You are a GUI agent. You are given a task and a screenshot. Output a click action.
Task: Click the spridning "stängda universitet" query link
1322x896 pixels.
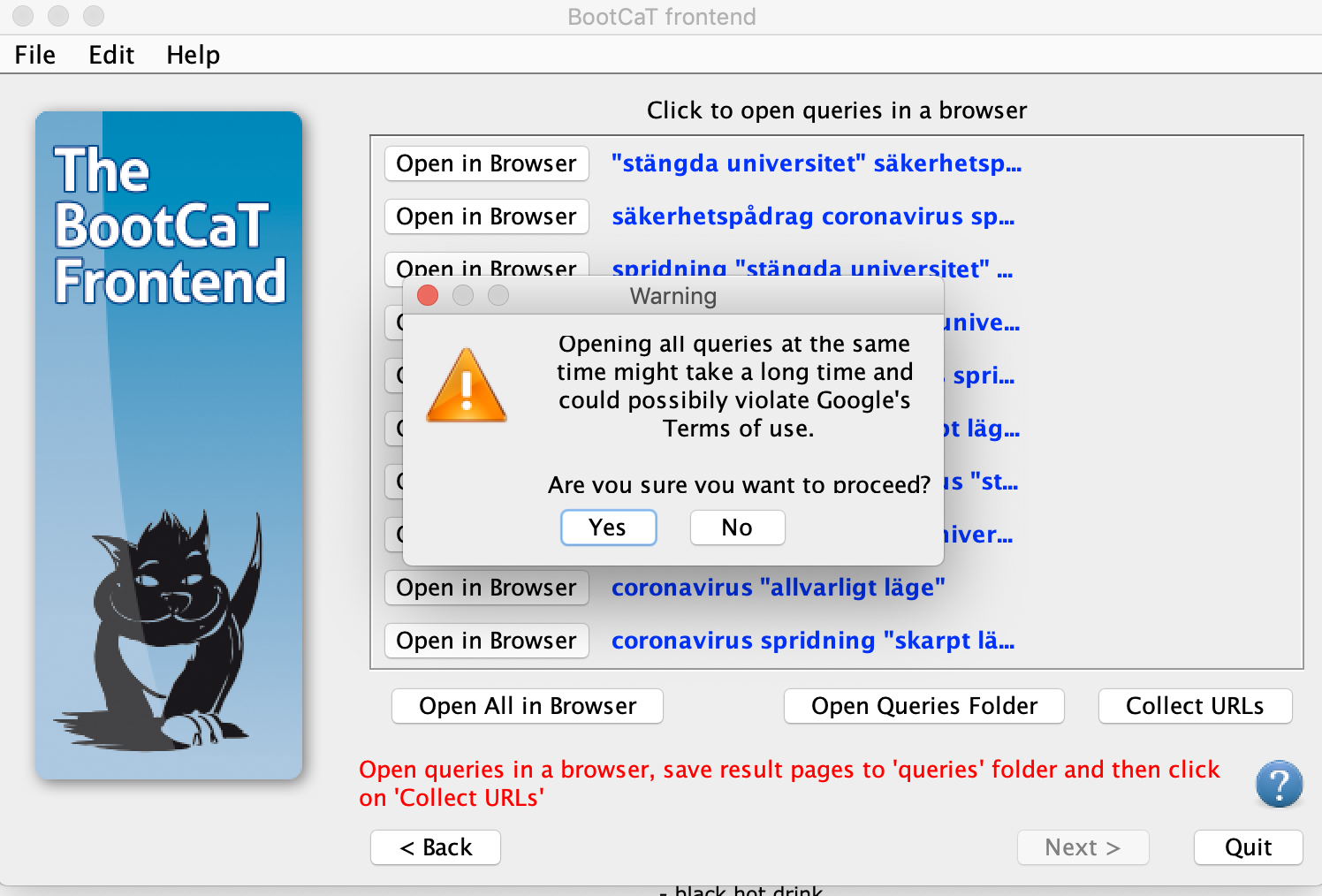[812, 269]
